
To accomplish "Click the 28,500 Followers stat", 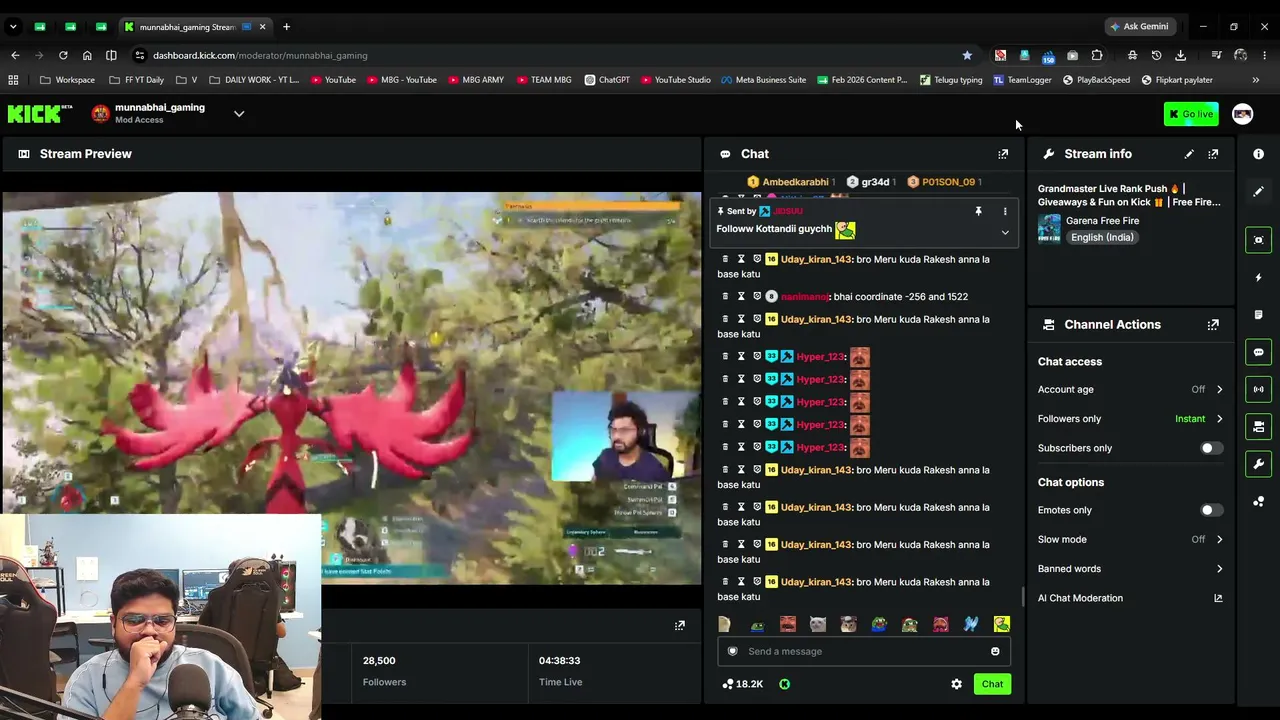I will point(384,671).
